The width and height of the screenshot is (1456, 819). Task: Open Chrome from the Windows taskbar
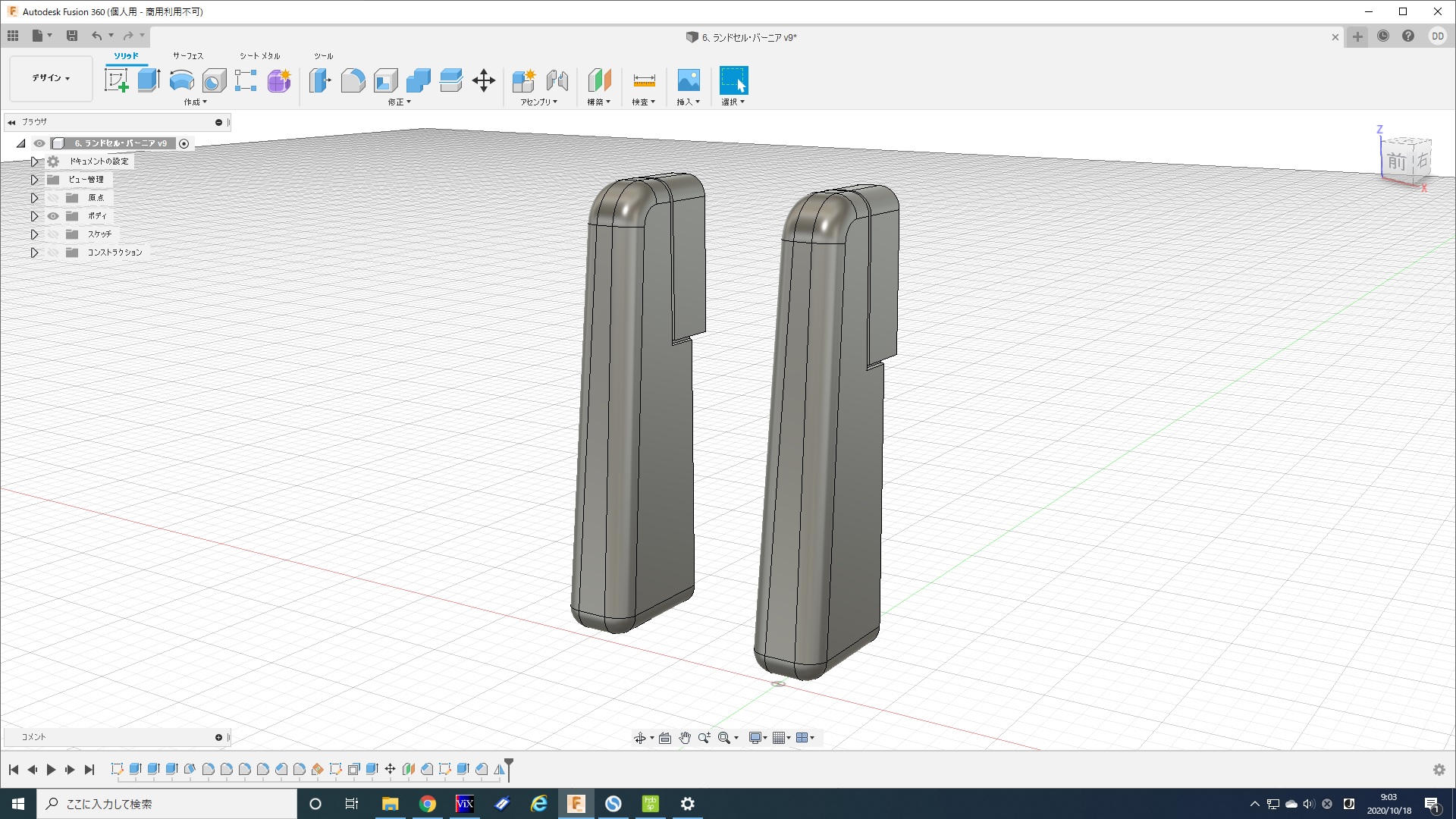(428, 804)
